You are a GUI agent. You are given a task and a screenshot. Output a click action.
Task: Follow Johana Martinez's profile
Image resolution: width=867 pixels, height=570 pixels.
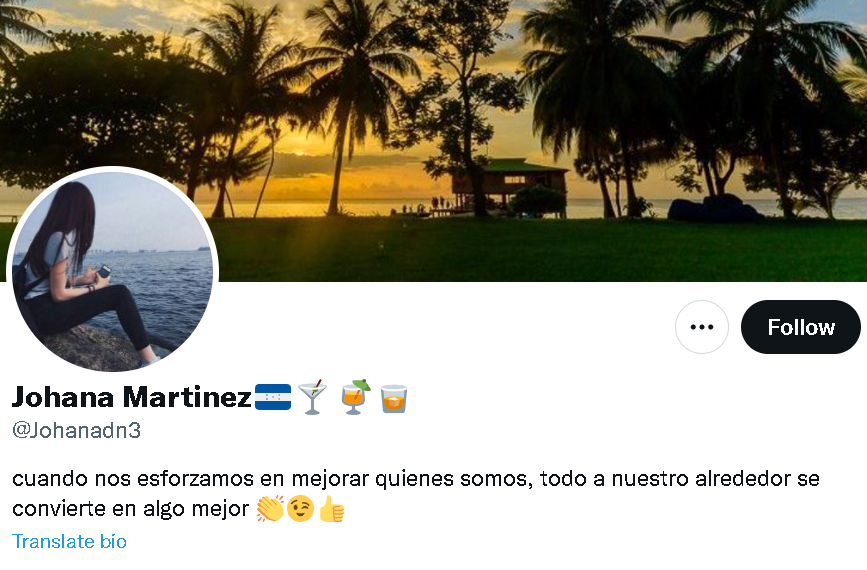coord(801,327)
